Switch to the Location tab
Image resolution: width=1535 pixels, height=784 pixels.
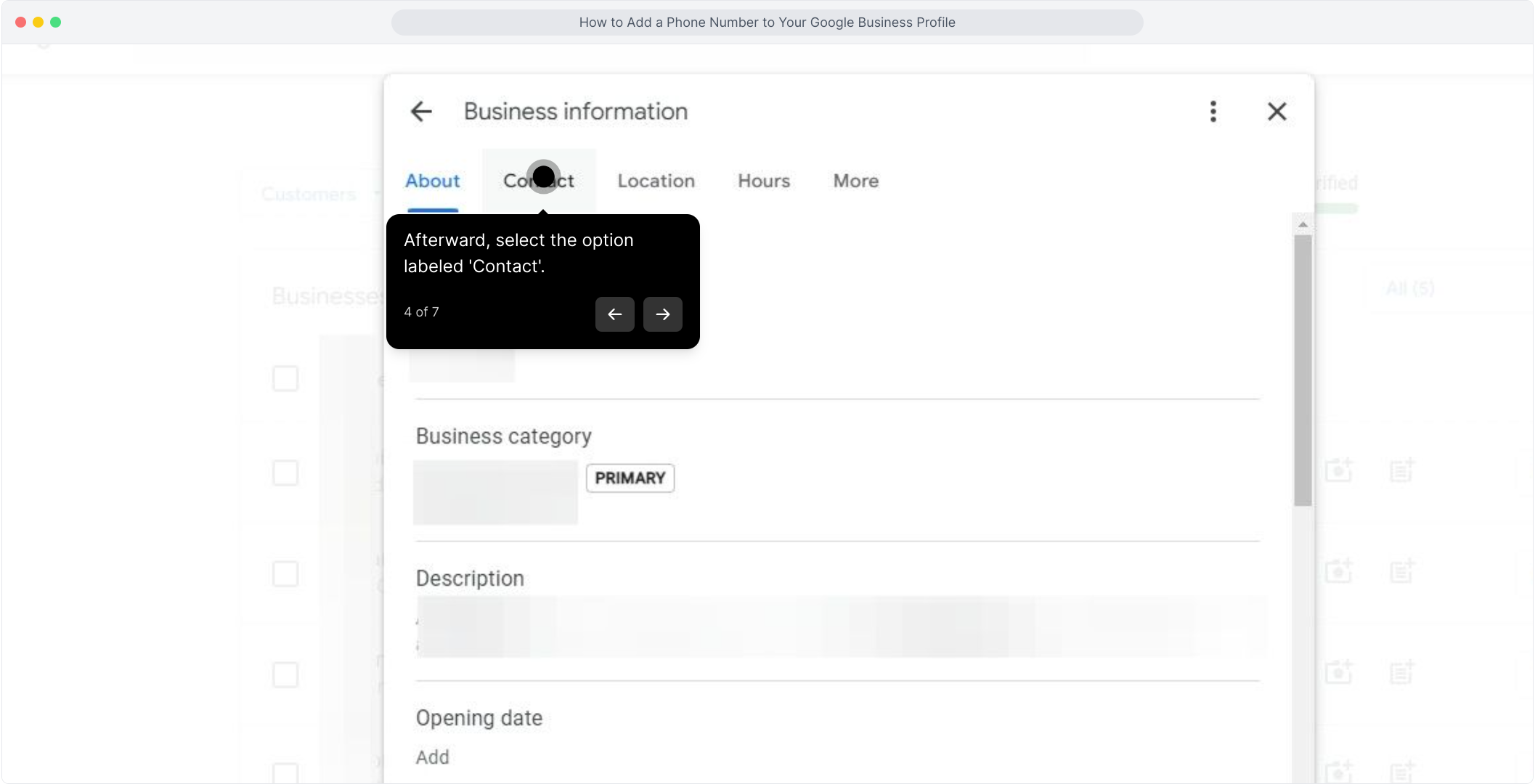pyautogui.click(x=656, y=181)
